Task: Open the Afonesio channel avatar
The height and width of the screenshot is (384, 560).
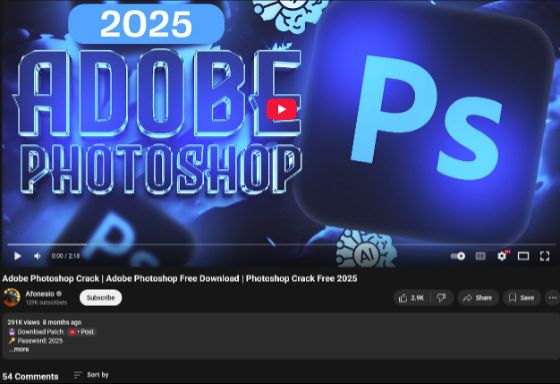Action: pos(11,297)
